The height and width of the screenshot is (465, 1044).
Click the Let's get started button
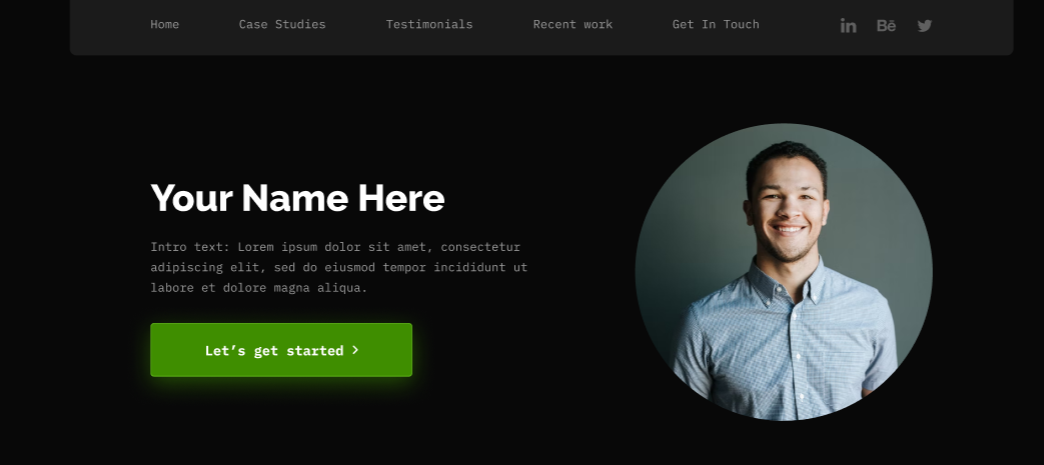(281, 350)
